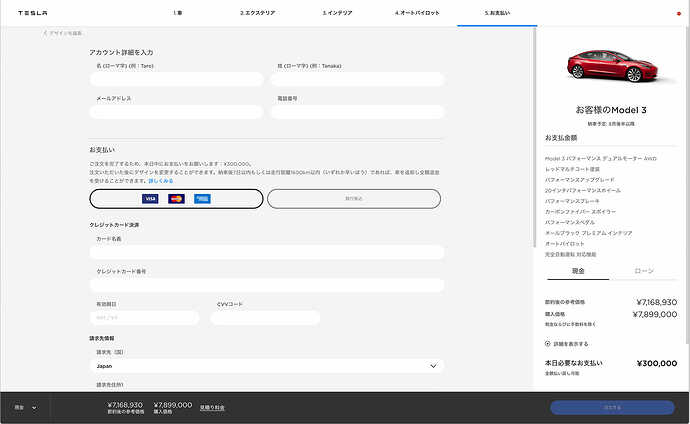Click ¥7,168,930 in the summary panel
Image resolution: width=690 pixels, height=424 pixels.
click(x=657, y=302)
